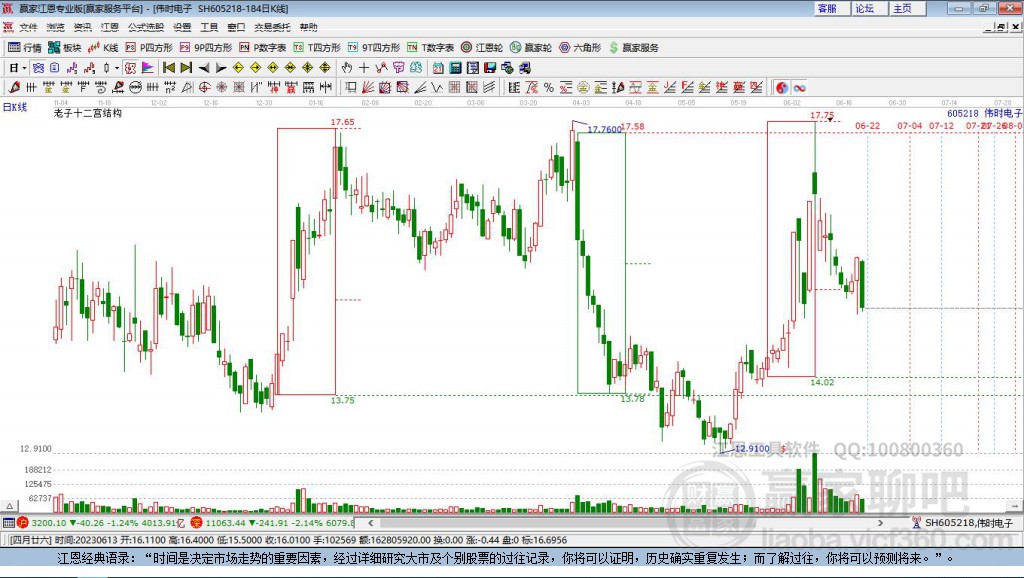The image size is (1024, 578).
Task: Click scrollbar right arrow below chart
Action: pyautogui.click(x=880, y=522)
